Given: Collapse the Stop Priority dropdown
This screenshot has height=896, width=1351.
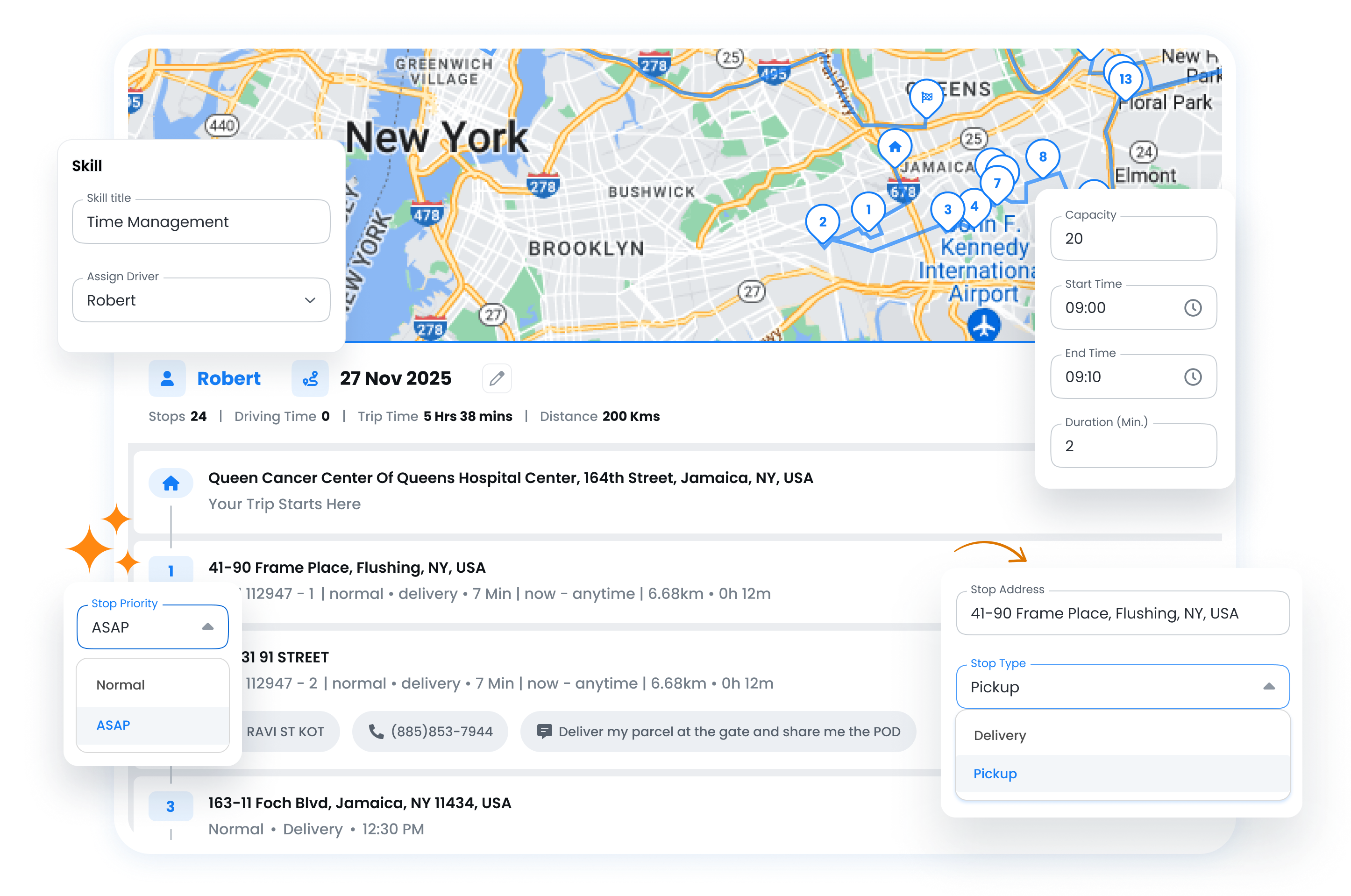Looking at the screenshot, I should tap(208, 627).
